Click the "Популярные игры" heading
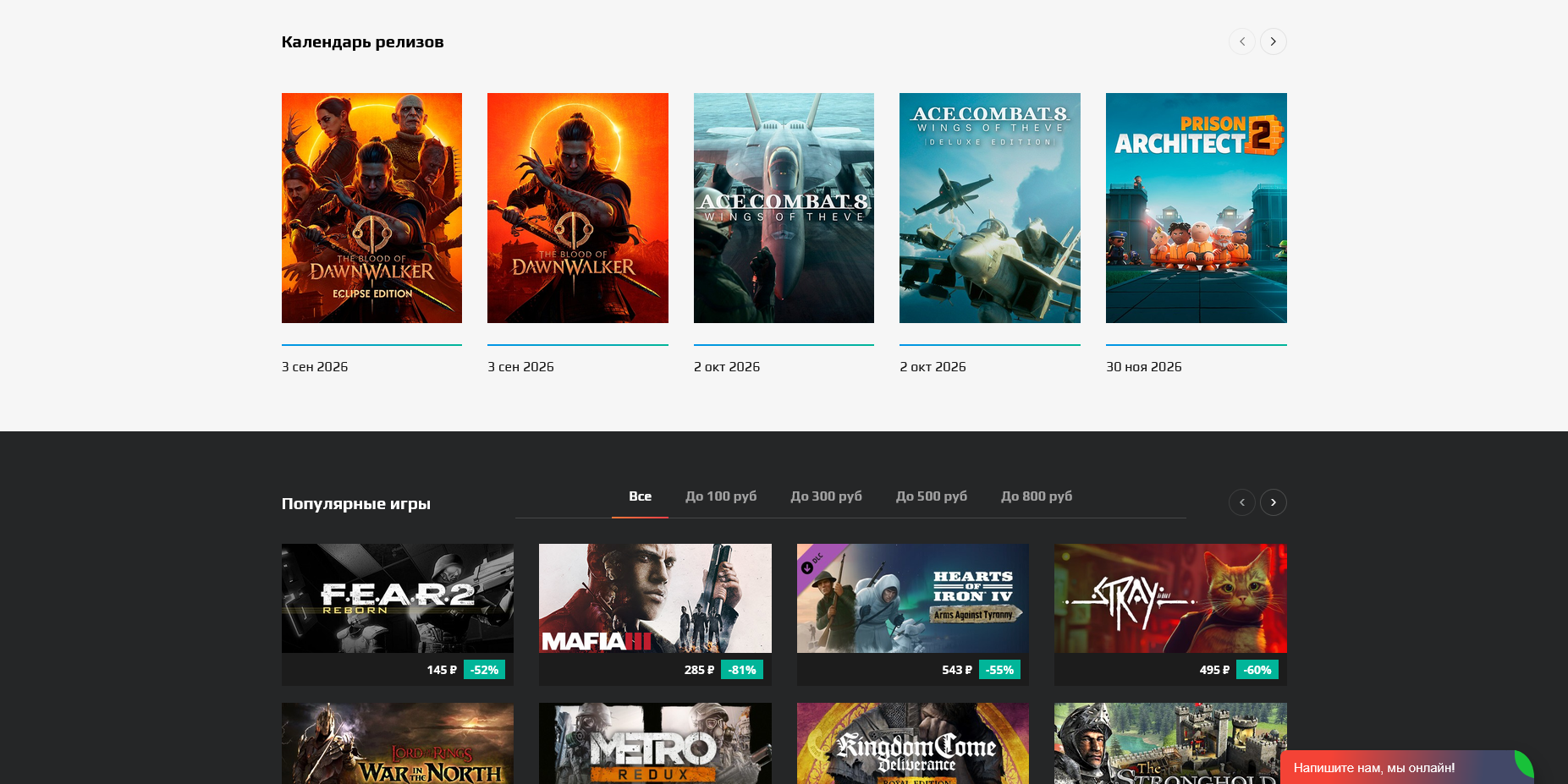This screenshot has width=1568, height=784. click(x=356, y=504)
